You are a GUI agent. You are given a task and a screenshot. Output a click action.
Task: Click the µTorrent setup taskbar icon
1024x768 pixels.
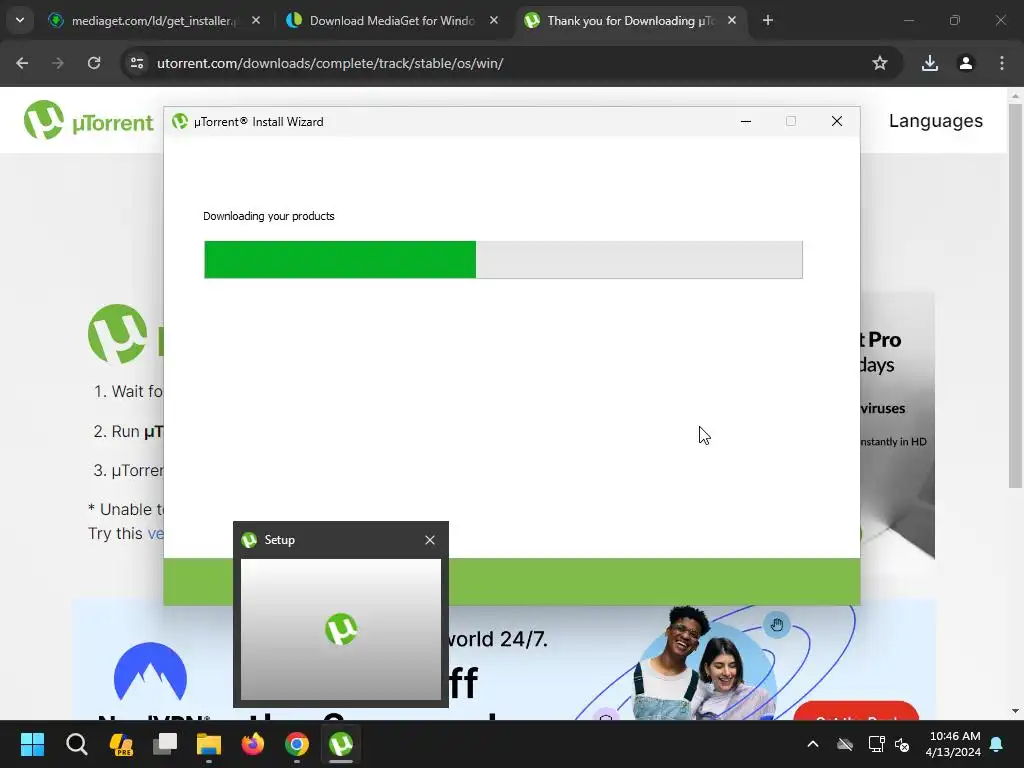point(341,744)
